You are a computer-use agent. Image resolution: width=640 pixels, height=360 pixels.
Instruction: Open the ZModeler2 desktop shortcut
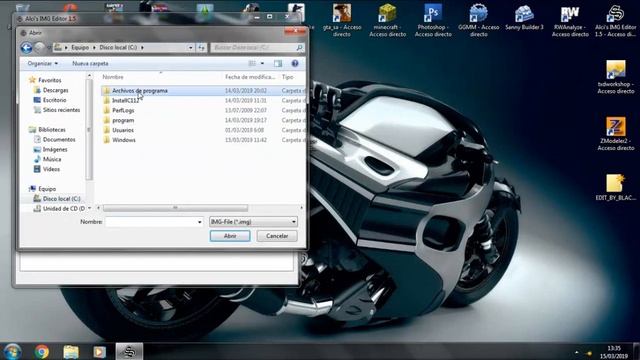[x=616, y=134]
